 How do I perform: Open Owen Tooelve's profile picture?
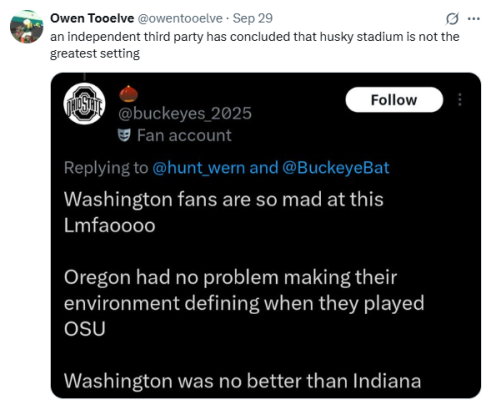tap(27, 27)
